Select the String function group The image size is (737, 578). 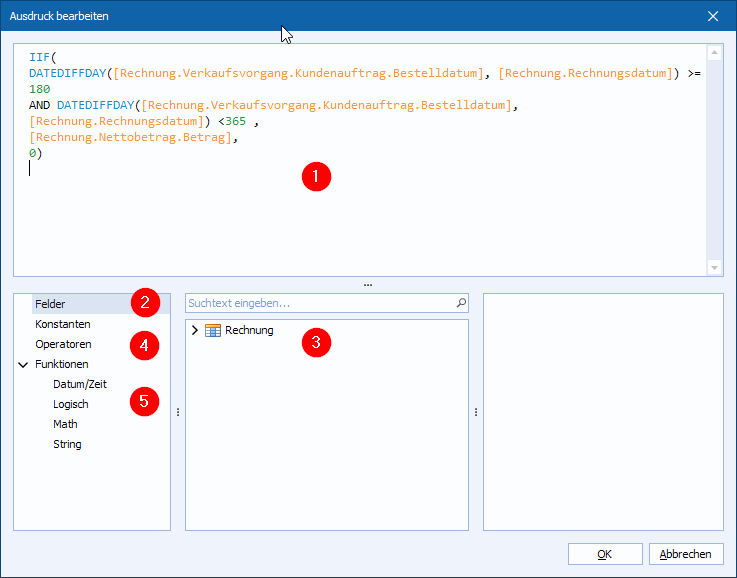click(67, 444)
